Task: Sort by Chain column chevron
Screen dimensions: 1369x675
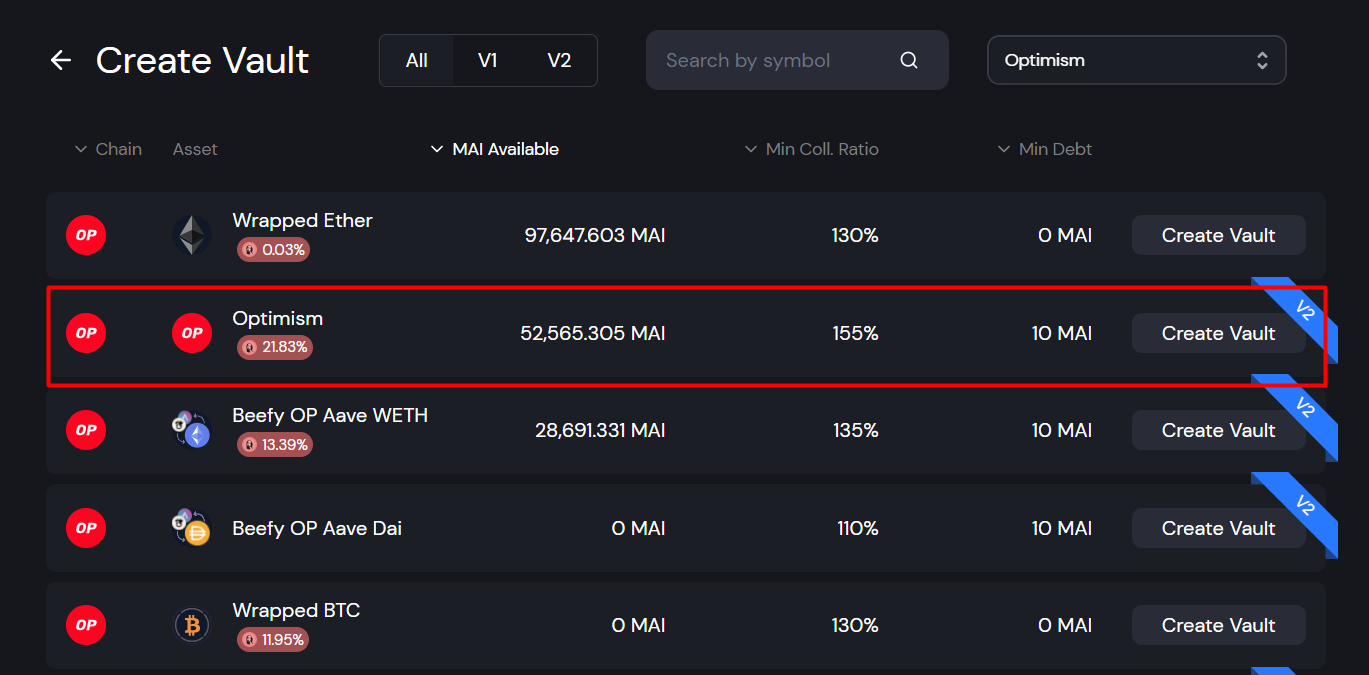Action: [82, 149]
